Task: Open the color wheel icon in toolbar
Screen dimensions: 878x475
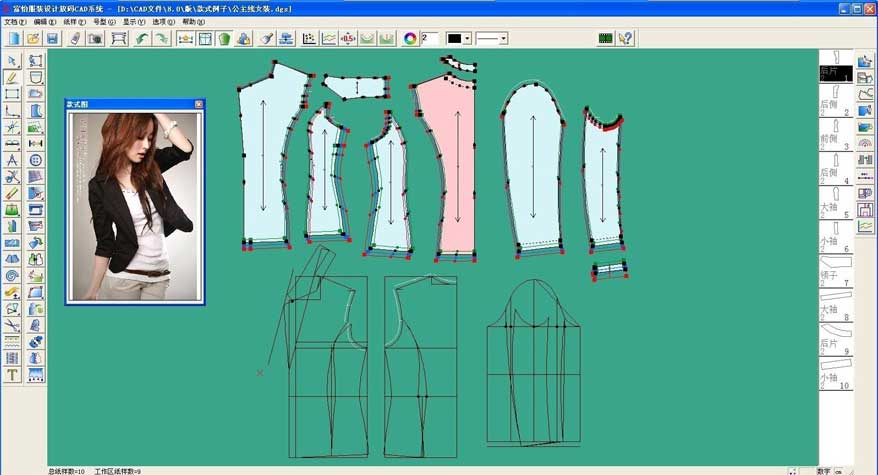Action: pos(408,38)
